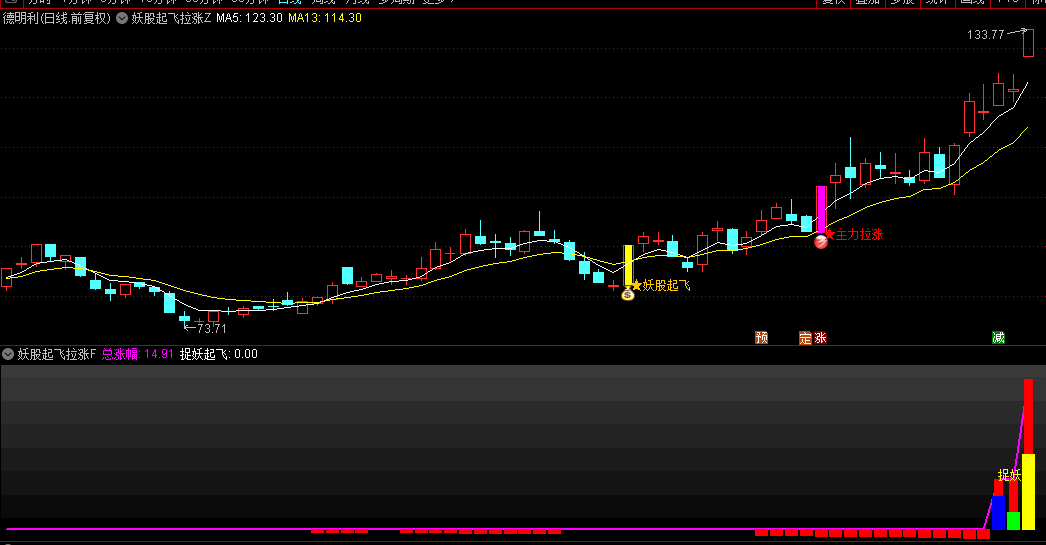This screenshot has height=545, width=1046.
Task: Click the blue bar in the sub-chart
Action: point(998,512)
